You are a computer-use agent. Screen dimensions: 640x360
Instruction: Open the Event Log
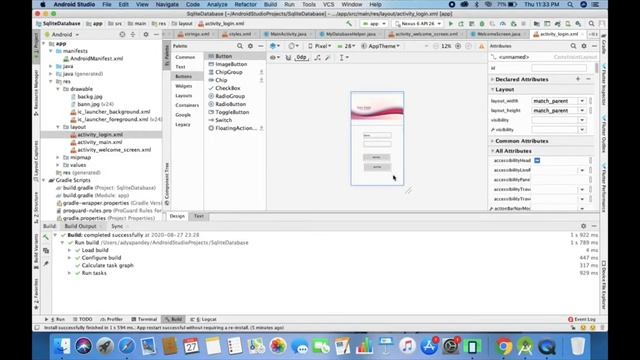(582, 319)
